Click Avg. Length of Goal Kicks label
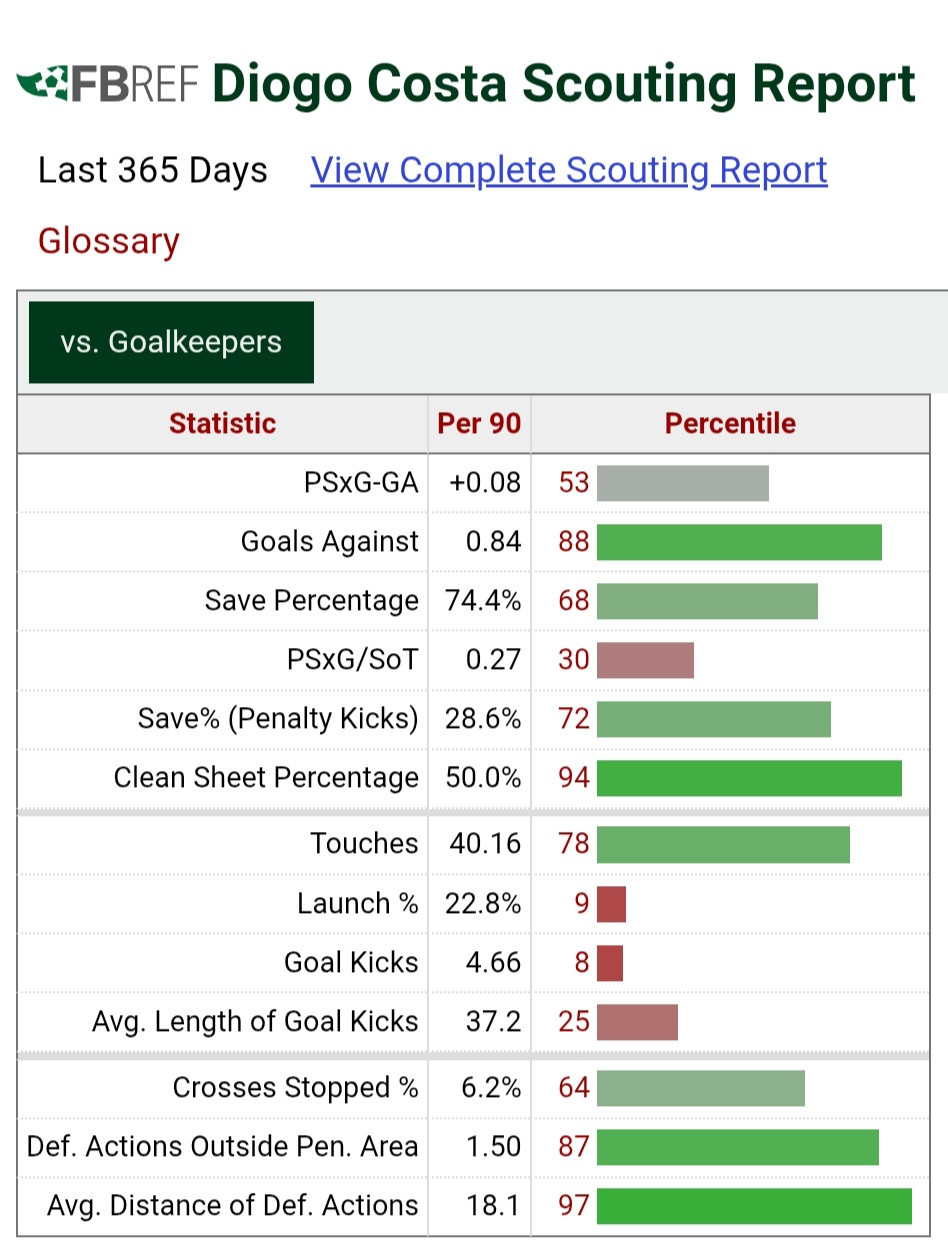 pos(255,1022)
